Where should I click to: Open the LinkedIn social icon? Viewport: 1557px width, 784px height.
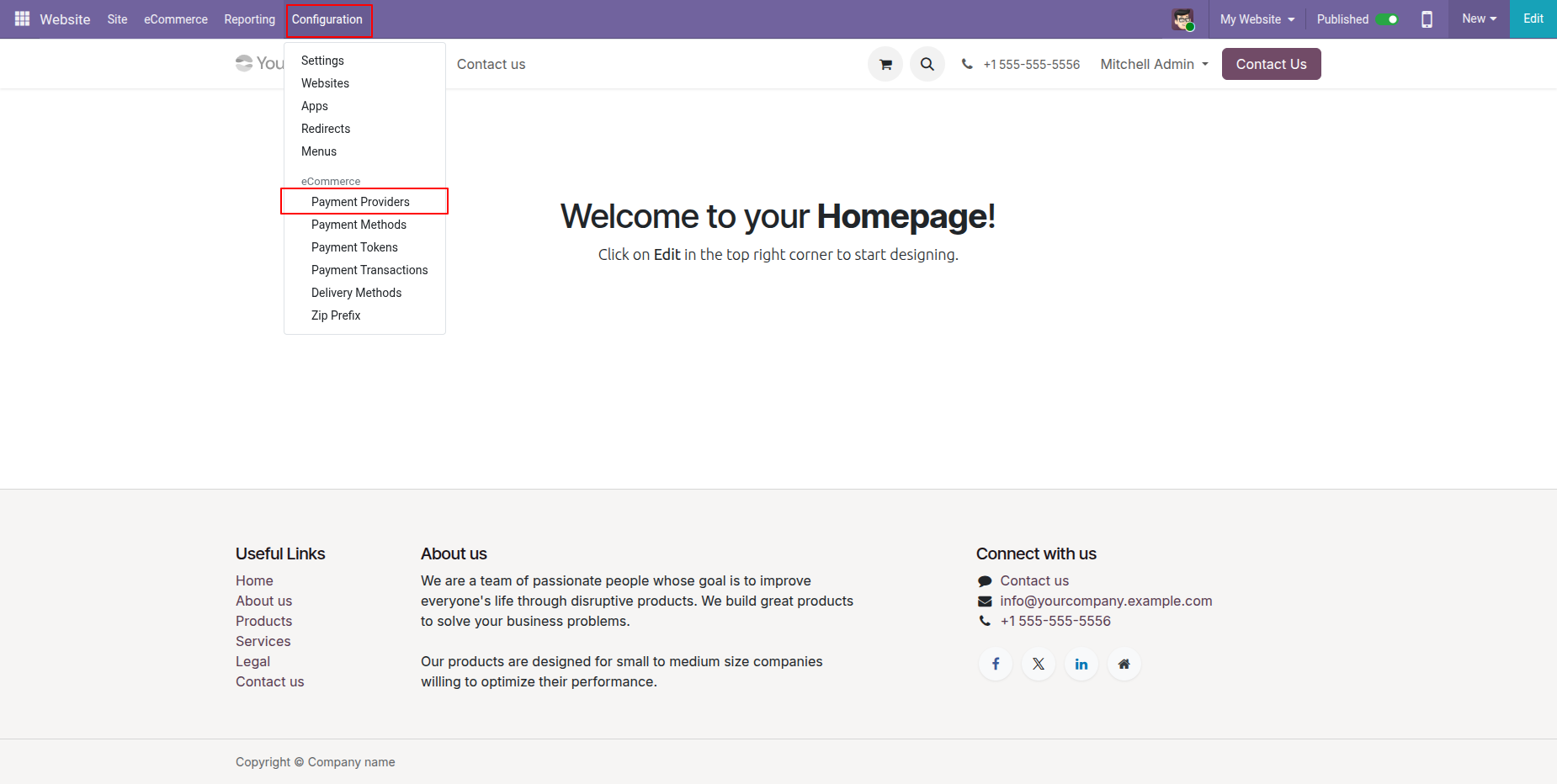pyautogui.click(x=1081, y=664)
